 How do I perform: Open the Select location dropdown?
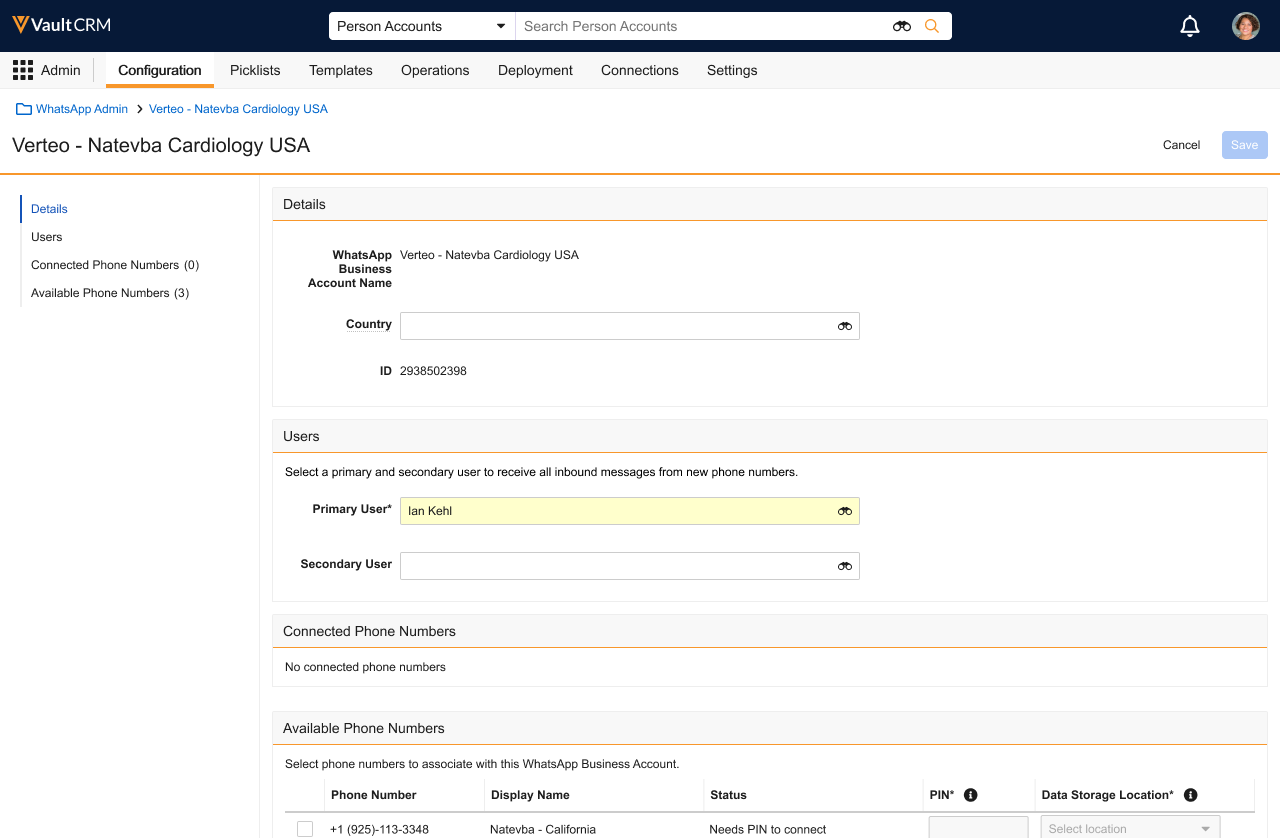(1130, 828)
